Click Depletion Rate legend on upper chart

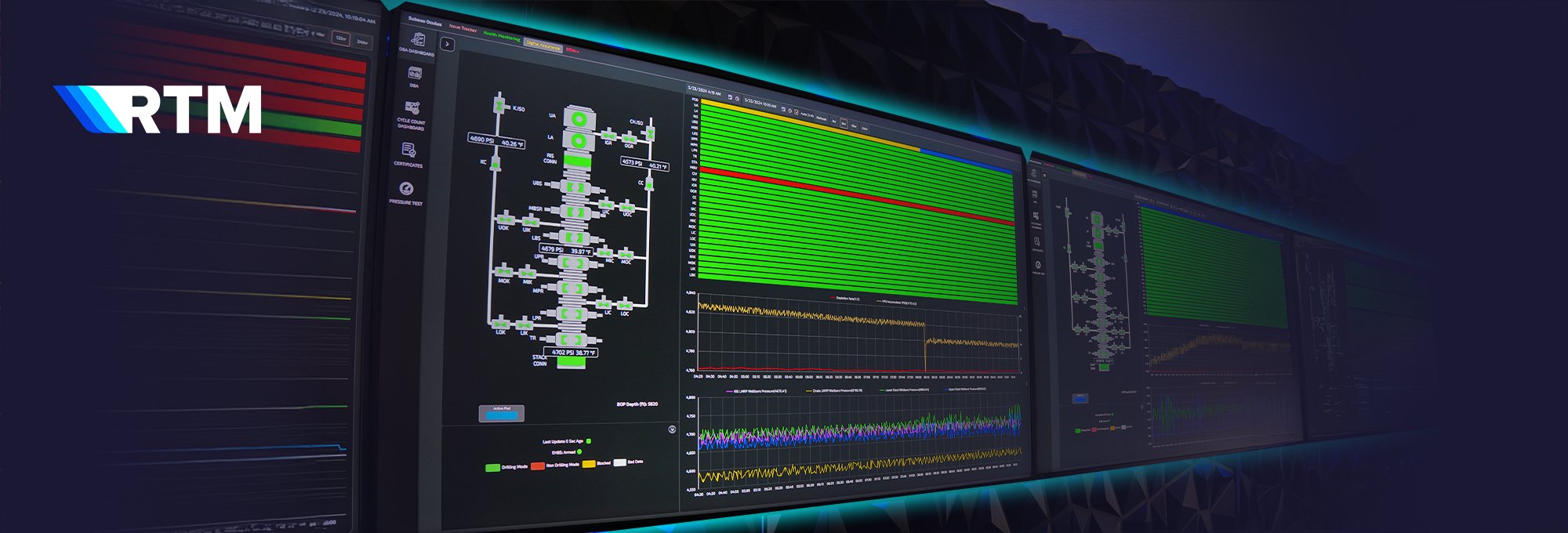844,299
